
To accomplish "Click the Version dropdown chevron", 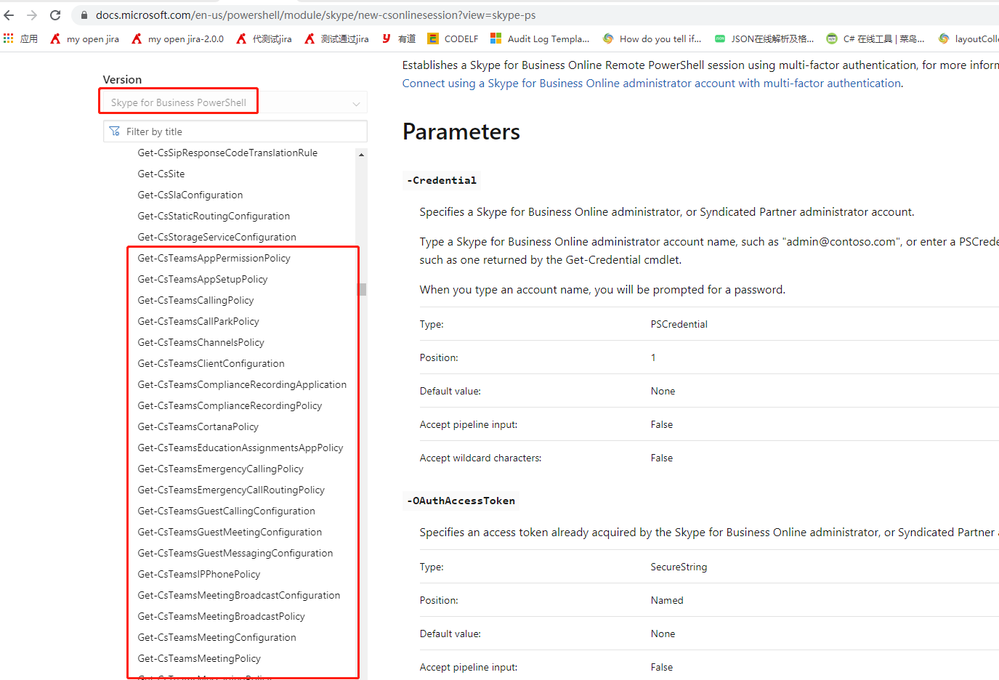I will pyautogui.click(x=356, y=103).
